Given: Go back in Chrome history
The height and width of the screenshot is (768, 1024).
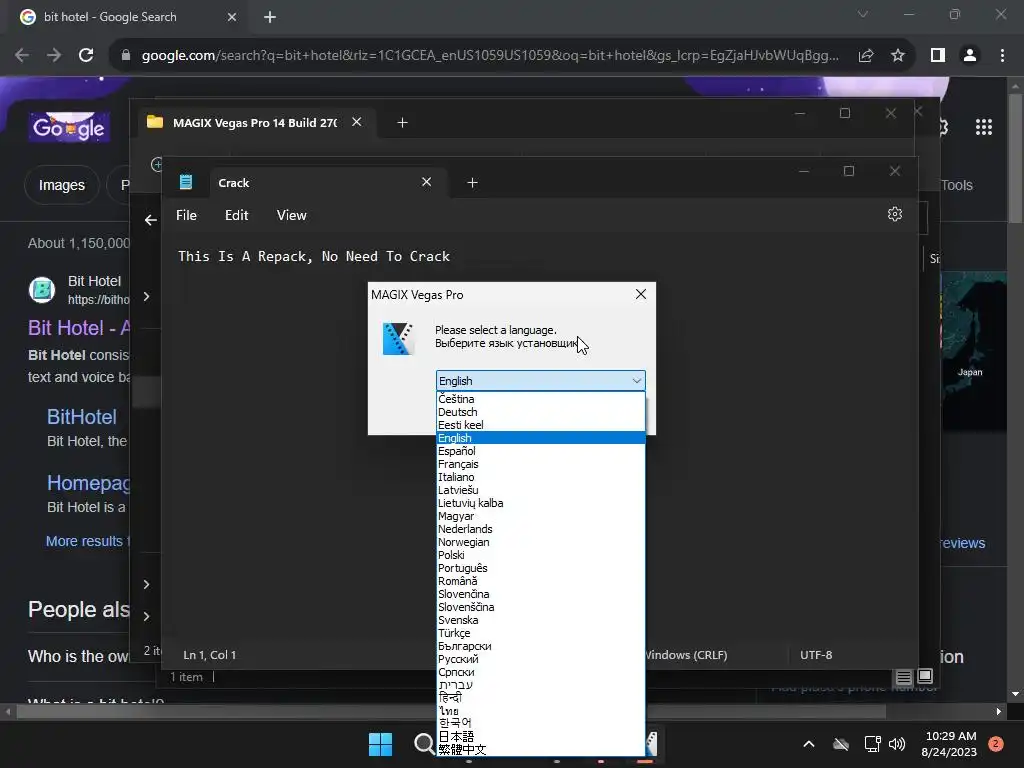Looking at the screenshot, I should (x=22, y=56).
